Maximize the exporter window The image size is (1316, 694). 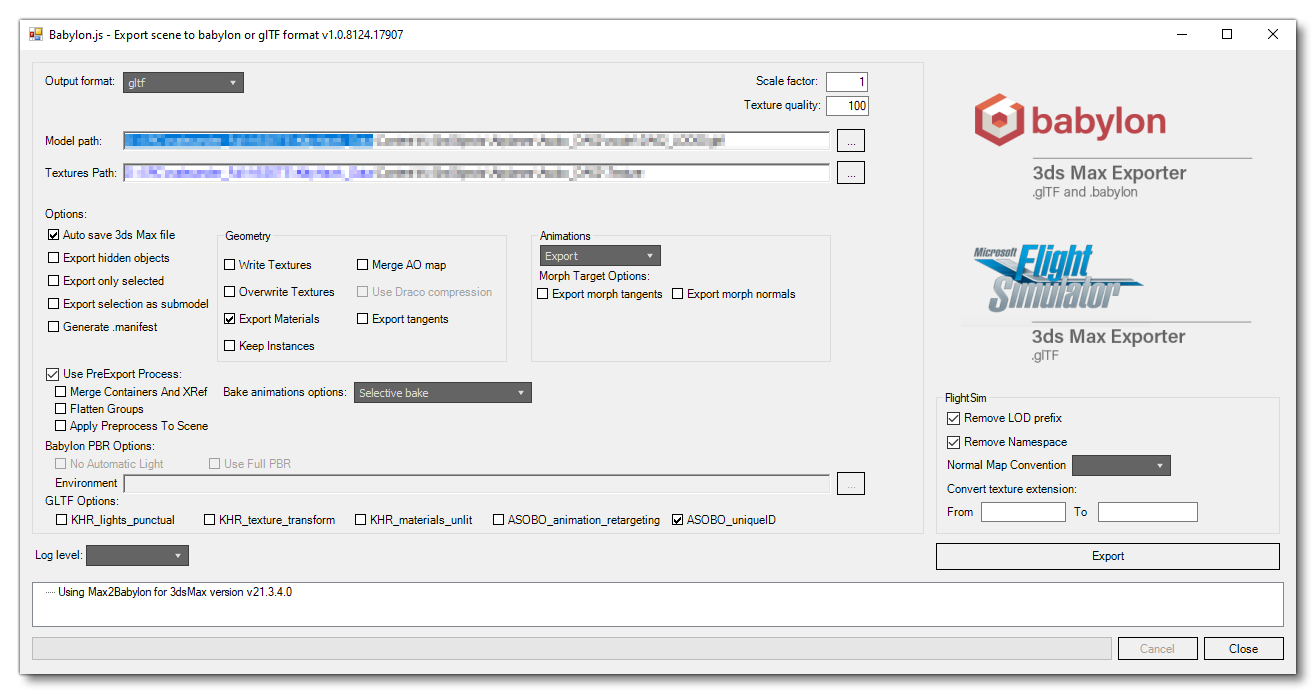click(x=1227, y=34)
